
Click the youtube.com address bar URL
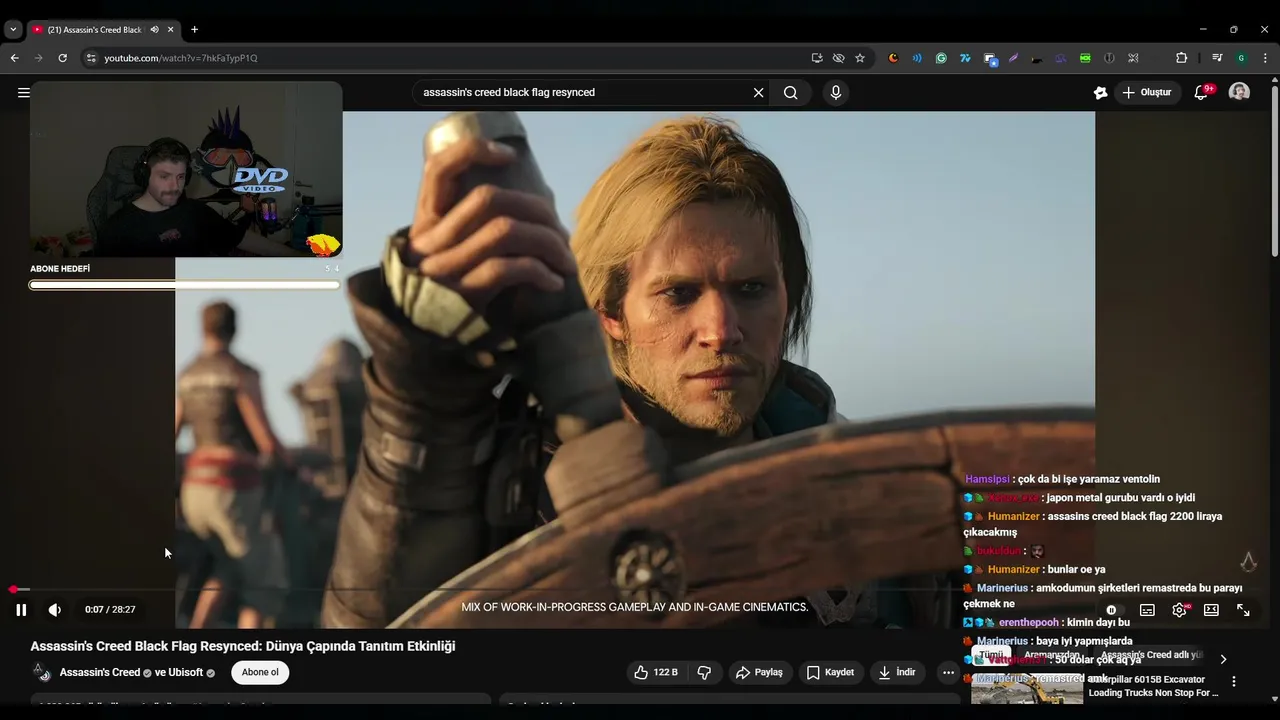(181, 58)
